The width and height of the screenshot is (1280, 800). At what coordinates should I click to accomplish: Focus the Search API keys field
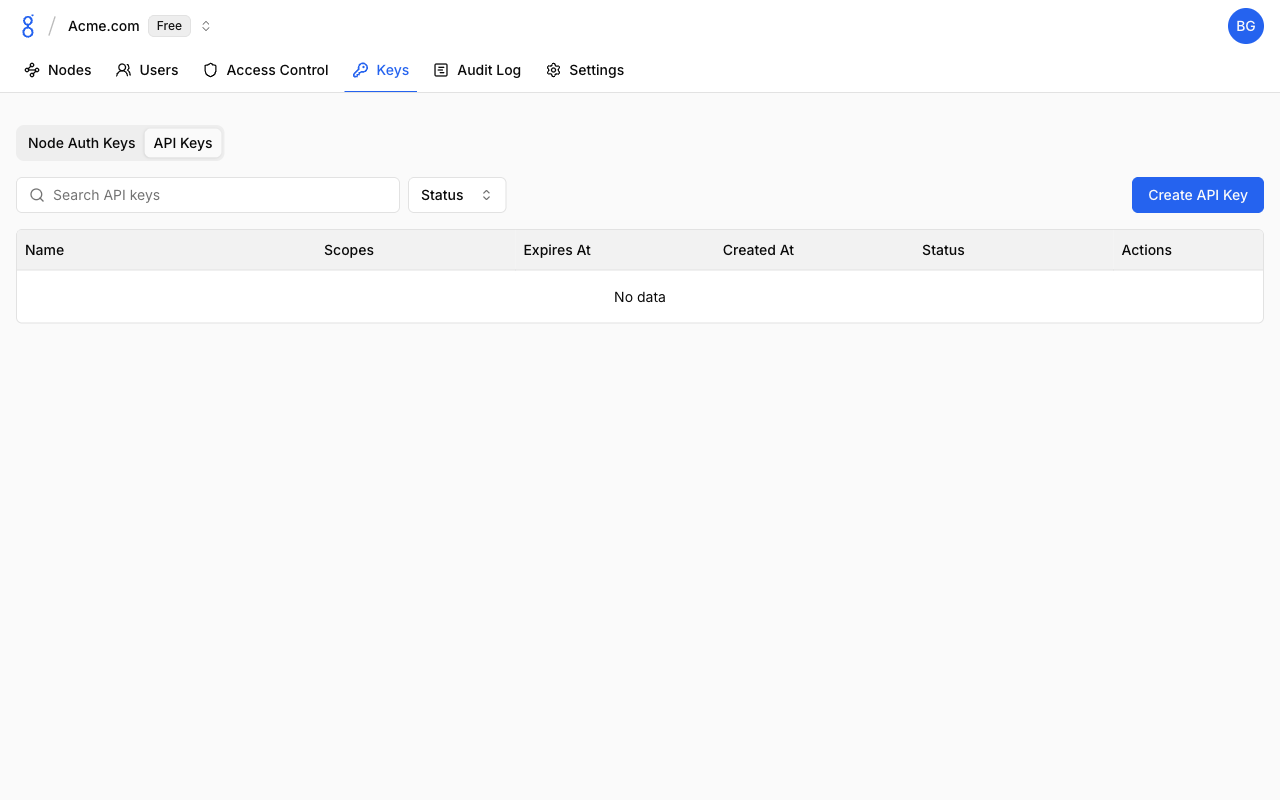tap(220, 195)
